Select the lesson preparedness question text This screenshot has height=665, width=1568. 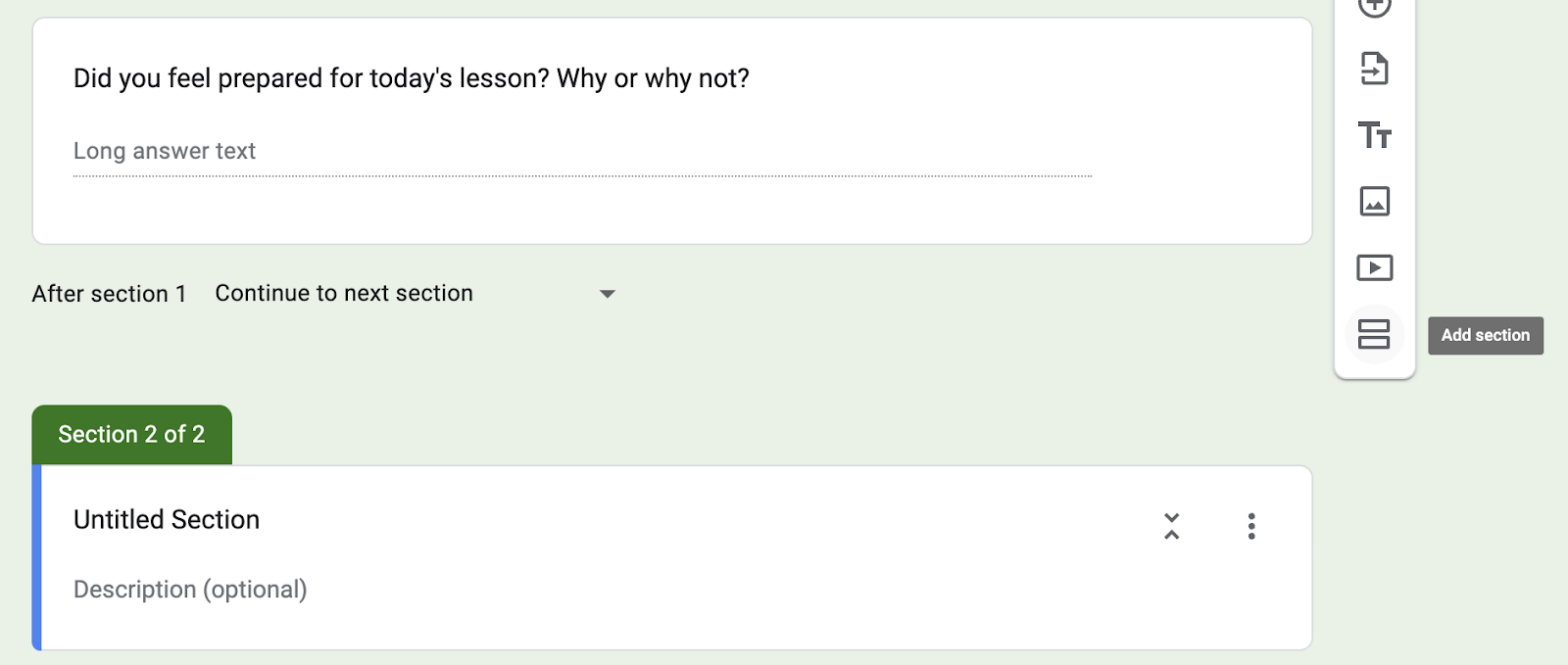(410, 77)
